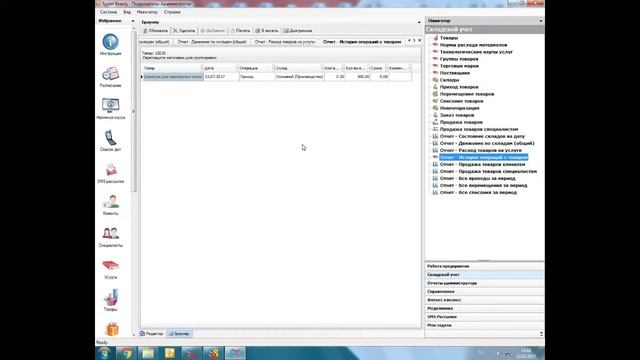Viewport: 640px width, 360px height.
Task: Open the Отчеты администратора navigator section
Action: click(484, 283)
